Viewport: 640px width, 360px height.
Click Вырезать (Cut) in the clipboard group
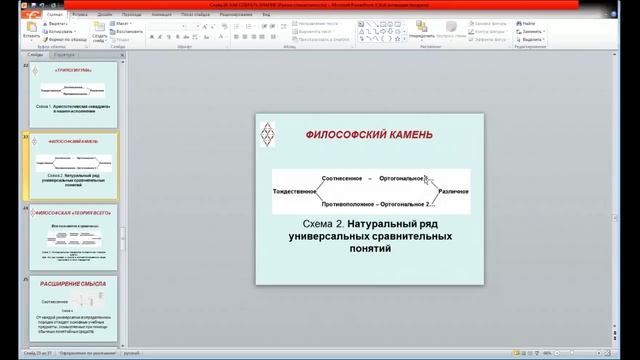coord(56,24)
